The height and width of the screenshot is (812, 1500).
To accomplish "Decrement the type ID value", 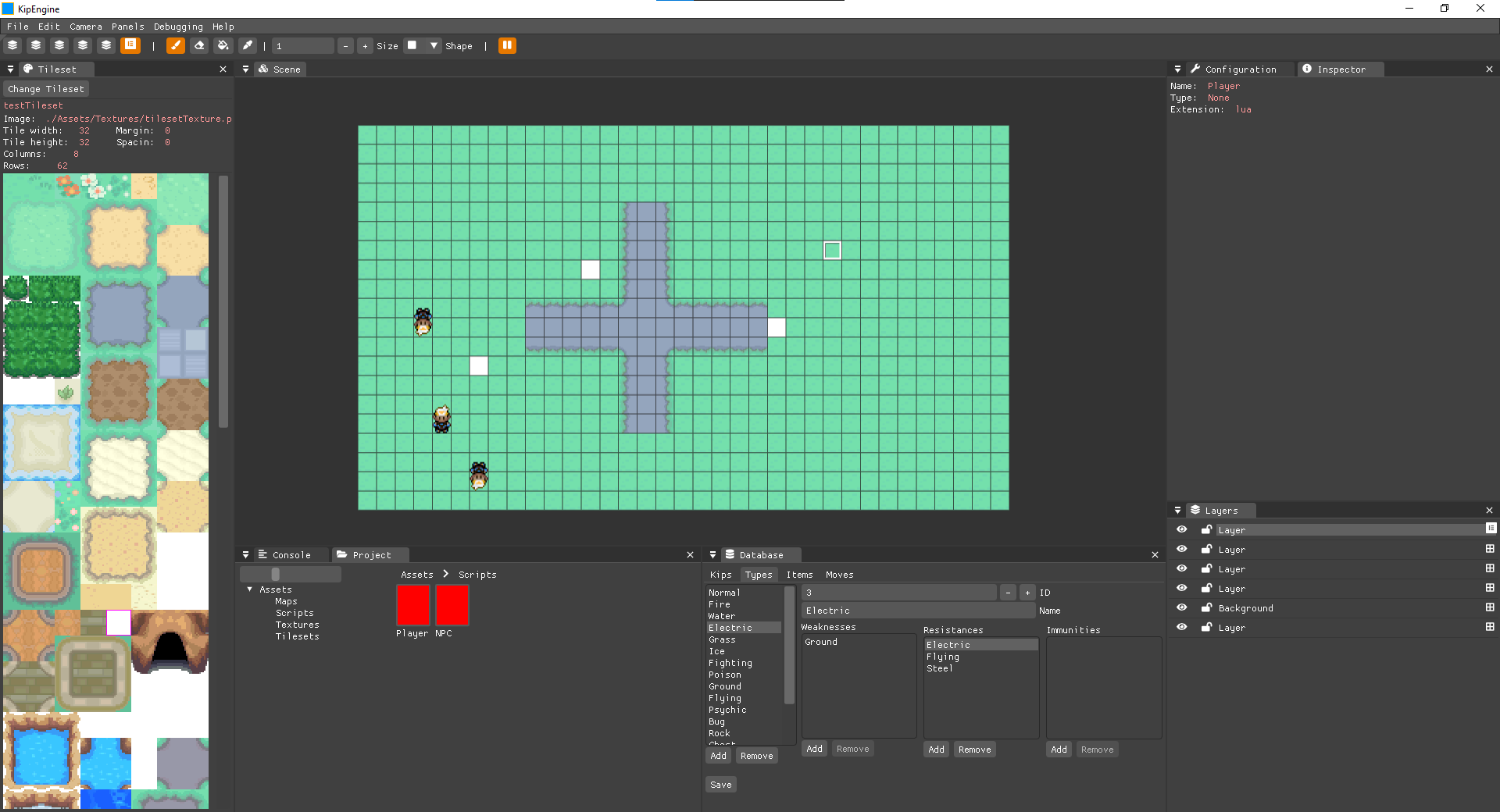I will 1008,593.
